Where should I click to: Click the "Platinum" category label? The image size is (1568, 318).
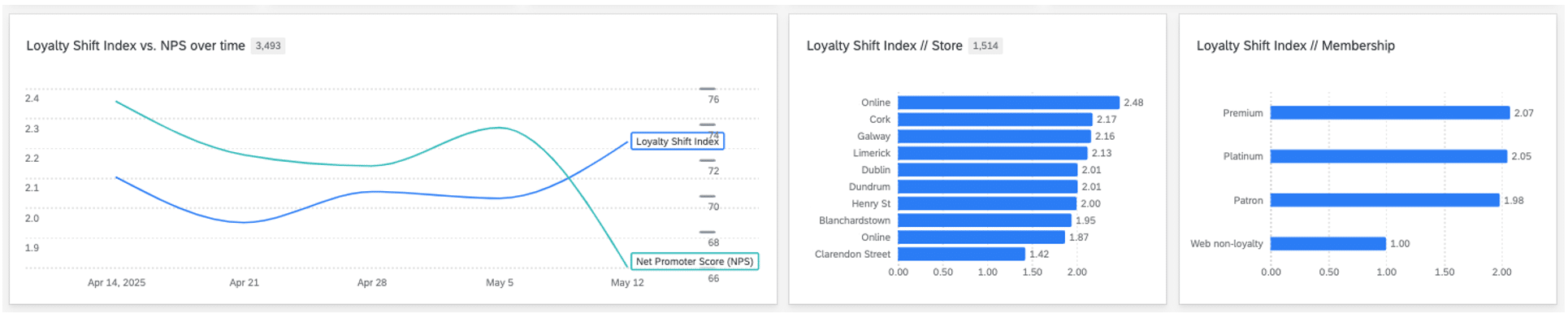tap(1243, 156)
